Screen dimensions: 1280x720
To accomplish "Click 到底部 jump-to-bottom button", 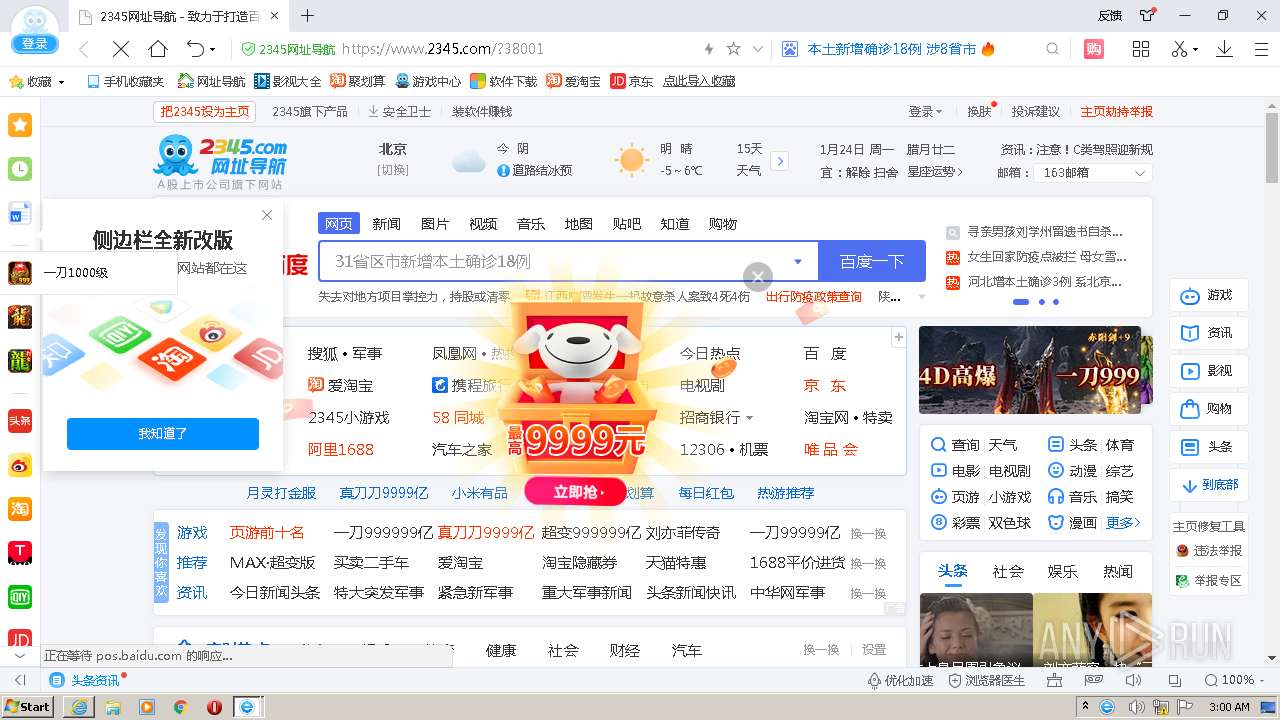I will click(x=1209, y=485).
